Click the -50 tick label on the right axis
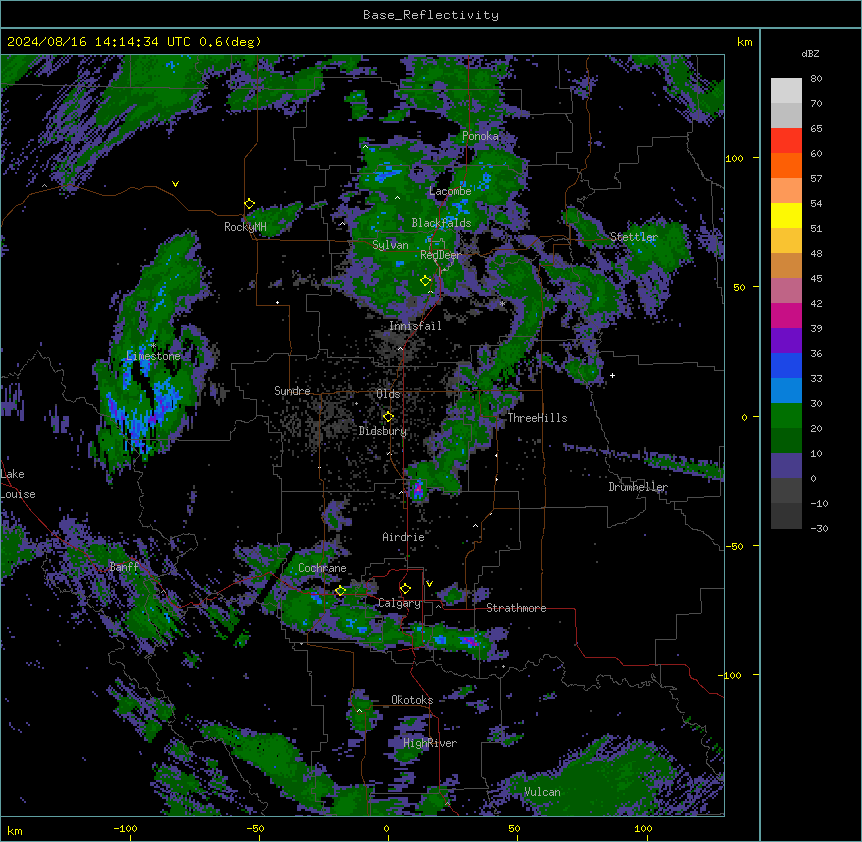This screenshot has height=842, width=862. [734, 546]
